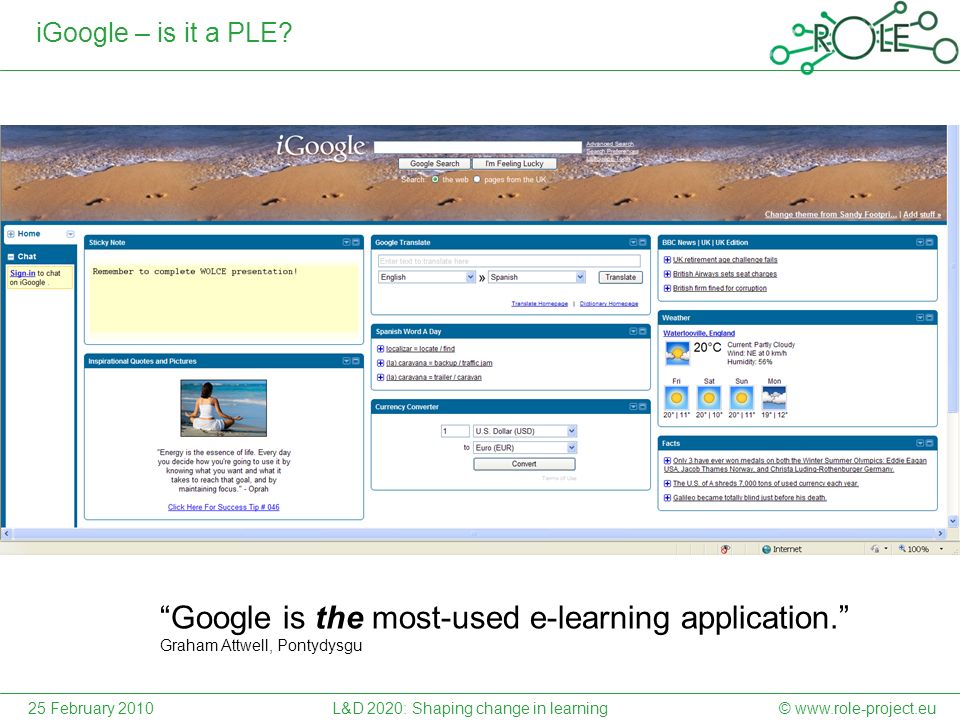The height and width of the screenshot is (720, 960).
Task: Open the Weather gadget menu arrow
Action: (920, 318)
